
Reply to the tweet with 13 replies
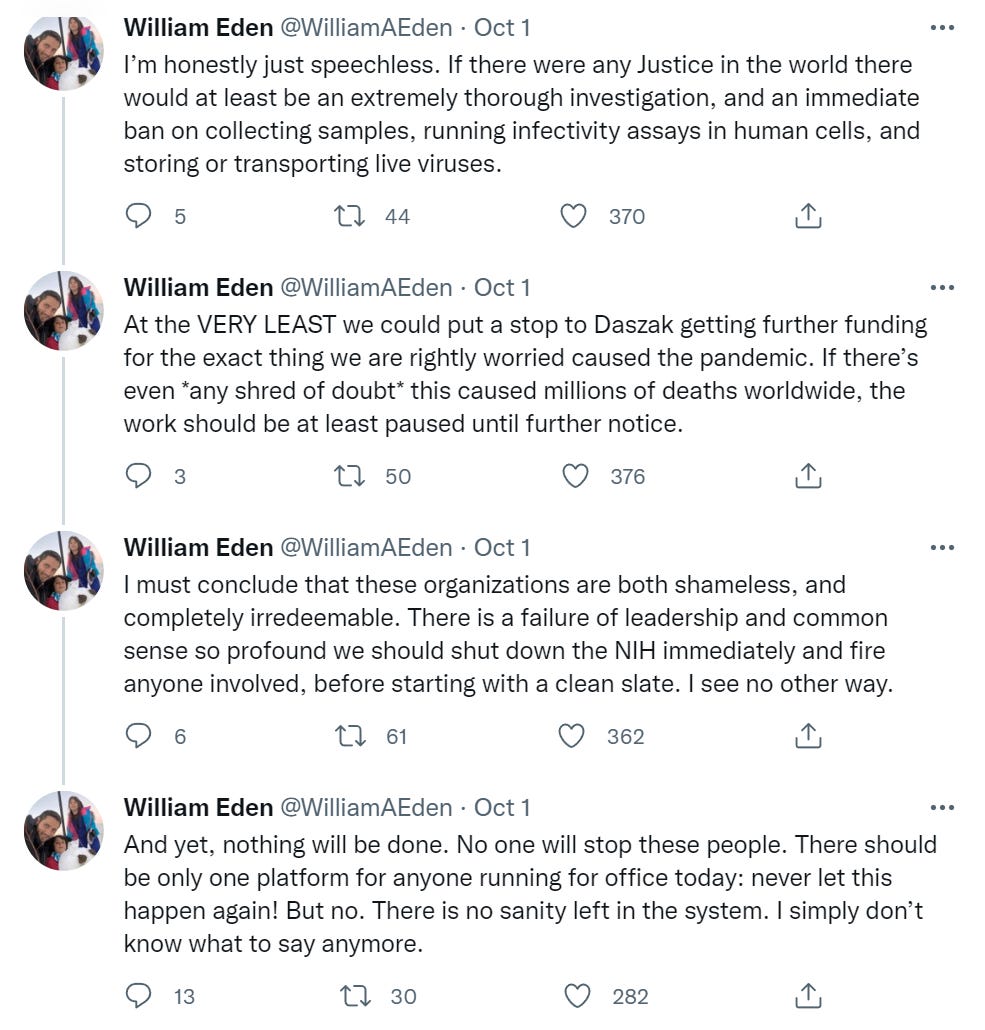(x=138, y=996)
